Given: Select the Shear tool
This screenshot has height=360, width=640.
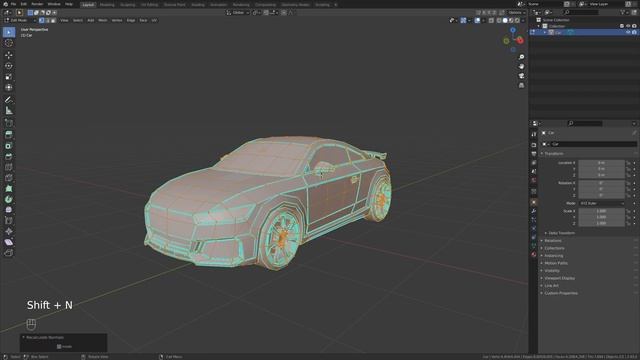Looking at the screenshot, I should click(x=9, y=242).
